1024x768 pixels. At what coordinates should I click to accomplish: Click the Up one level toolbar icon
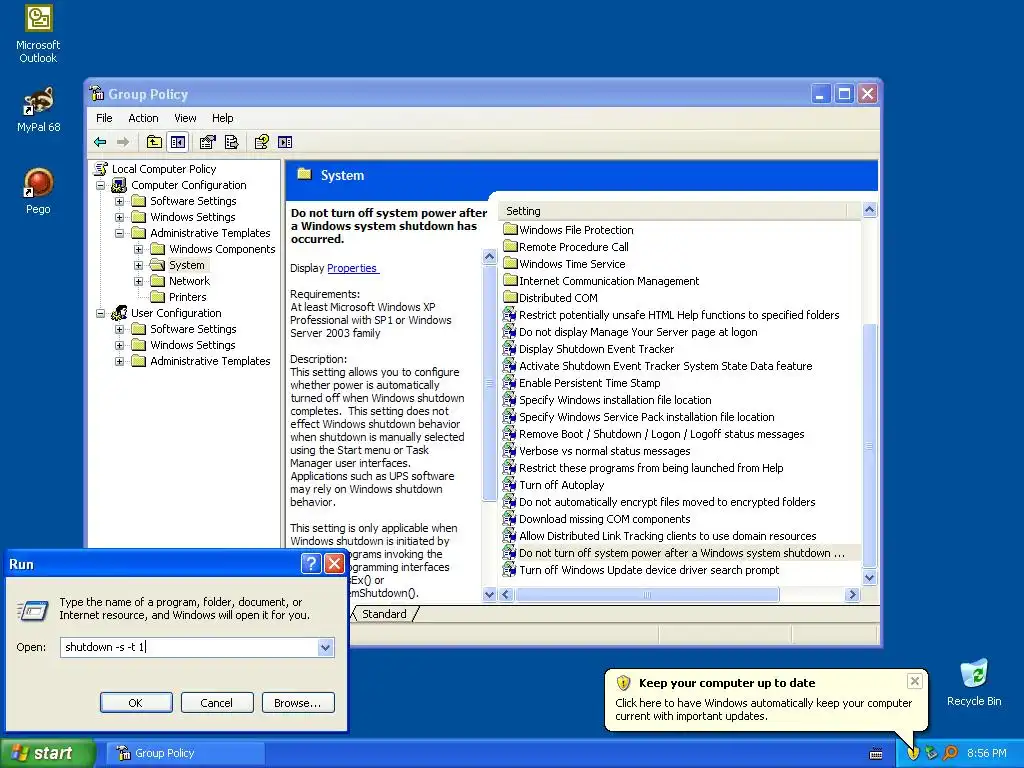pos(154,142)
